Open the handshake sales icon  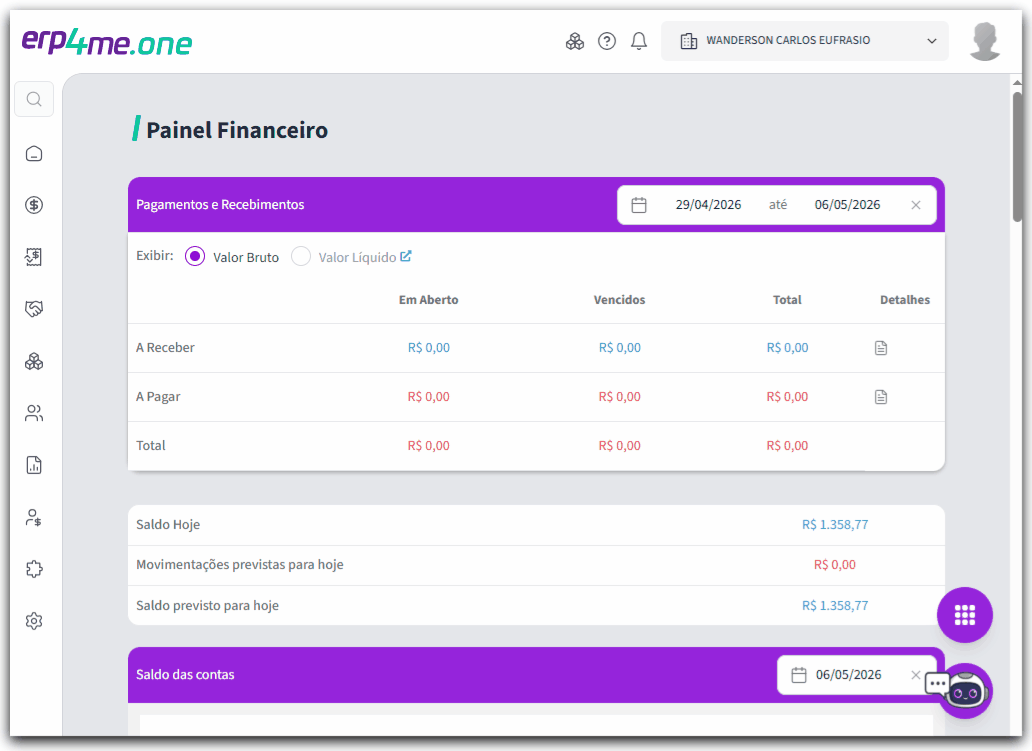tap(34, 309)
